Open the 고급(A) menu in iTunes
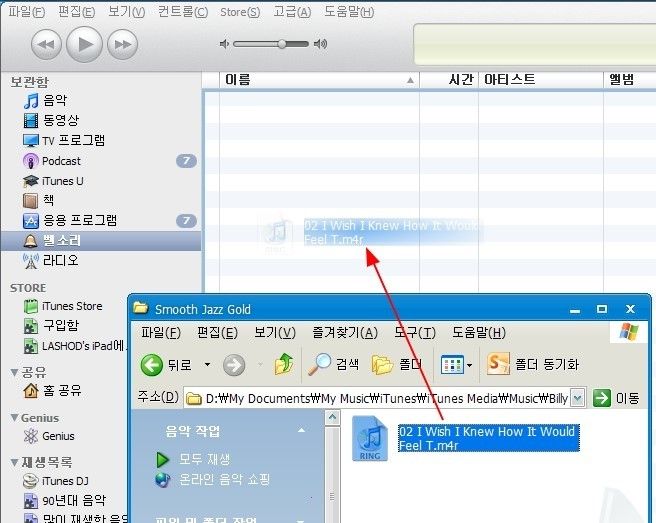This screenshot has height=523, width=656. (x=292, y=12)
